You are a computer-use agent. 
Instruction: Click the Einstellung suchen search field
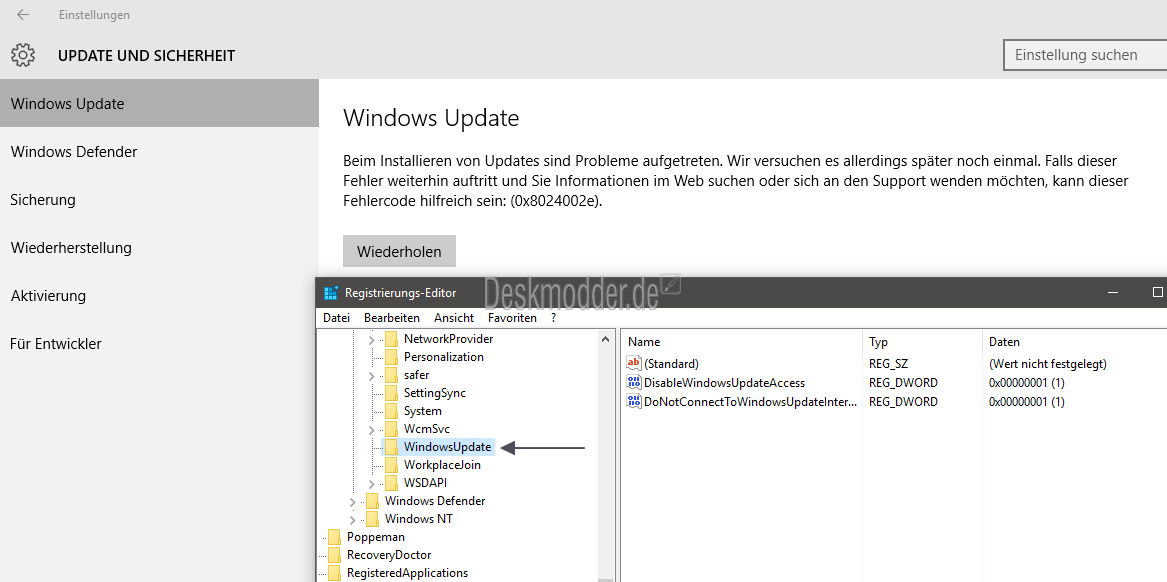pyautogui.click(x=1085, y=55)
